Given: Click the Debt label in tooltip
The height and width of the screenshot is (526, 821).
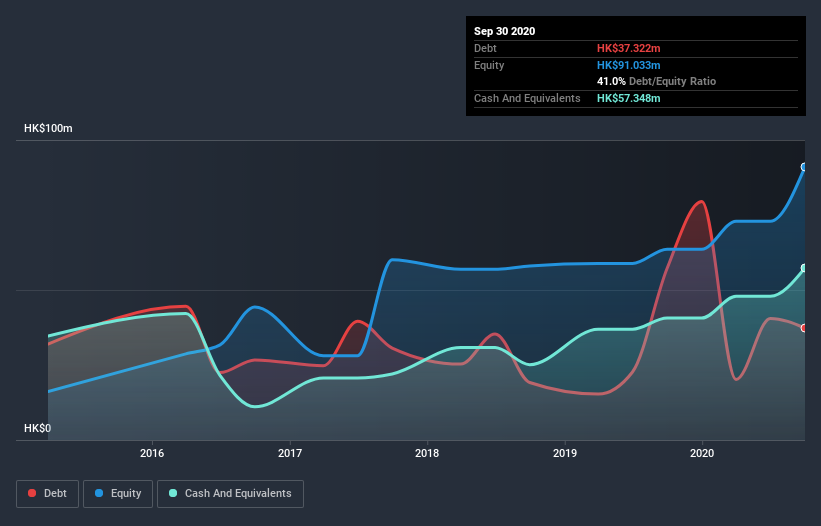Looking at the screenshot, I should coord(485,48).
